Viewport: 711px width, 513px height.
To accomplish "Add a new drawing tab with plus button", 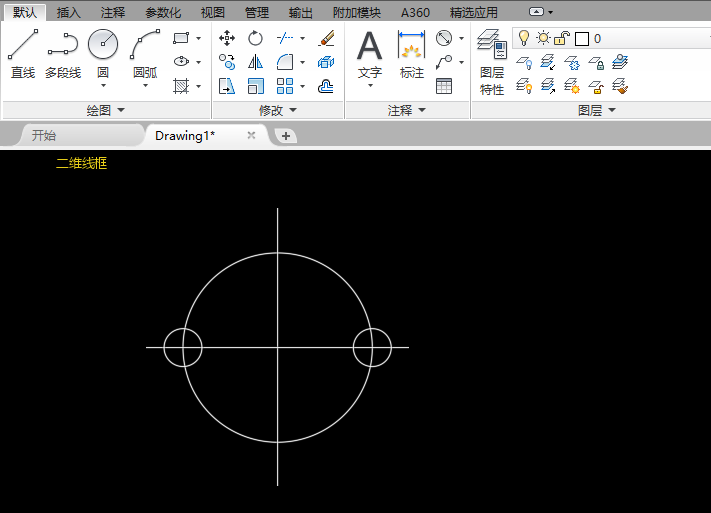I will click(286, 135).
